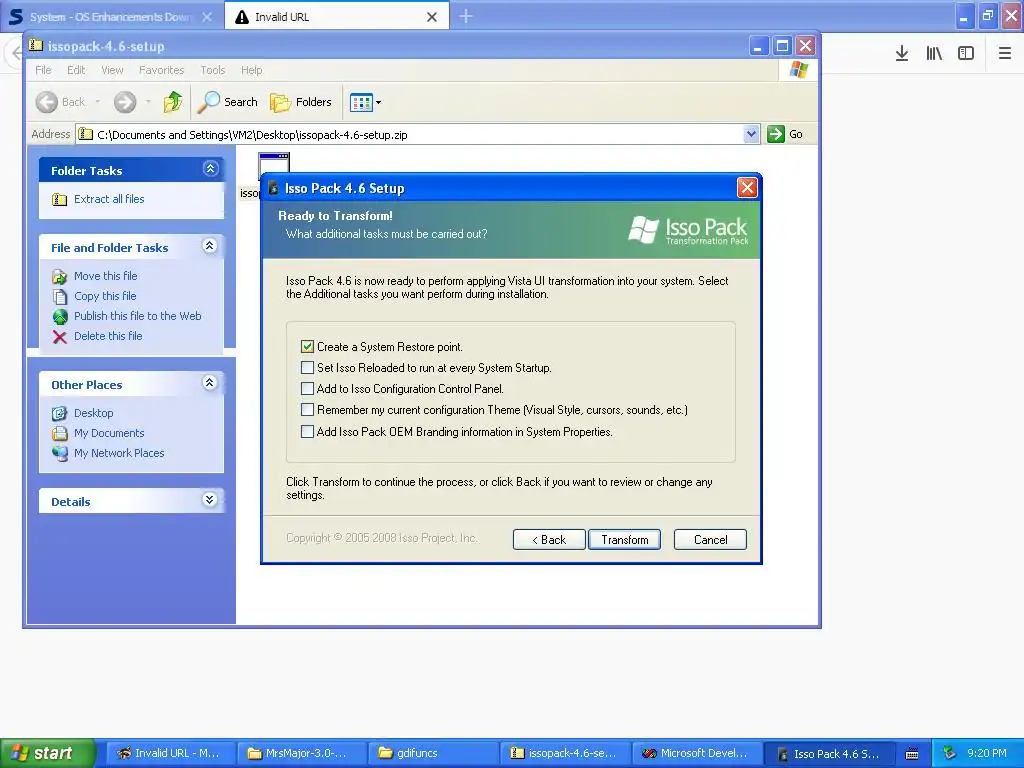
Task: Open My Network Places link
Action: (x=119, y=453)
